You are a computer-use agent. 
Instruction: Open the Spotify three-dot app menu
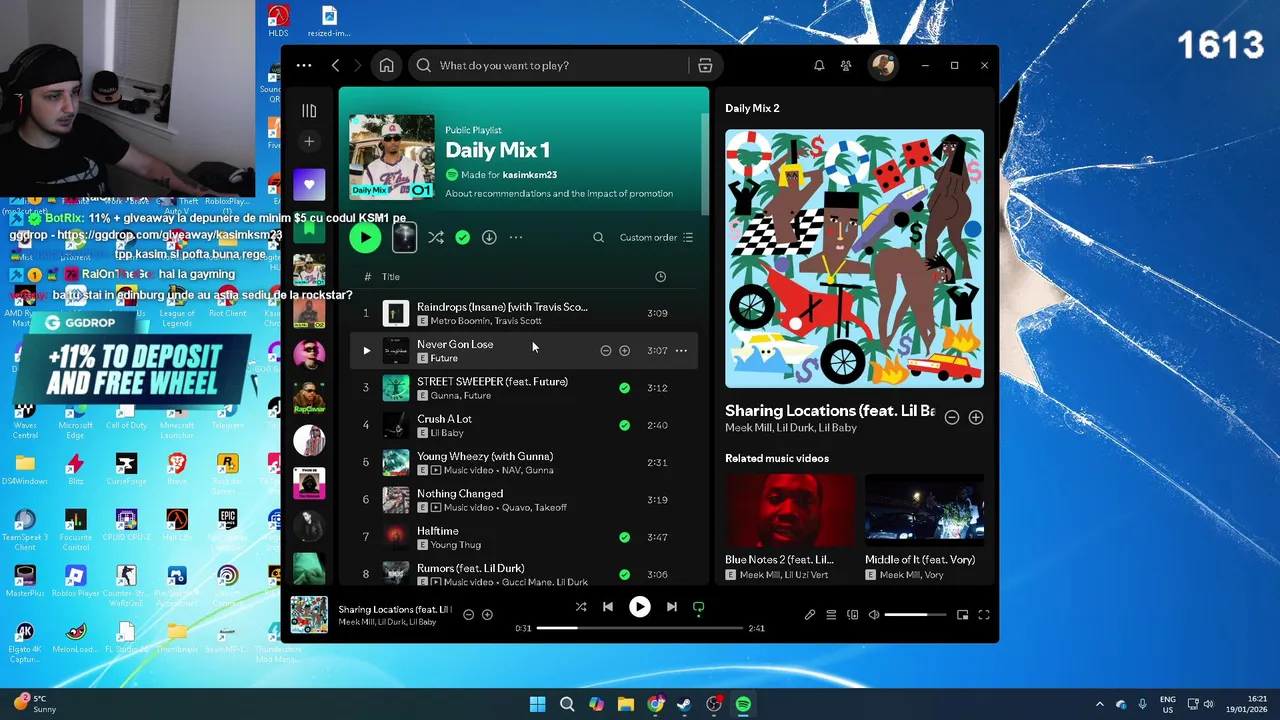304,65
